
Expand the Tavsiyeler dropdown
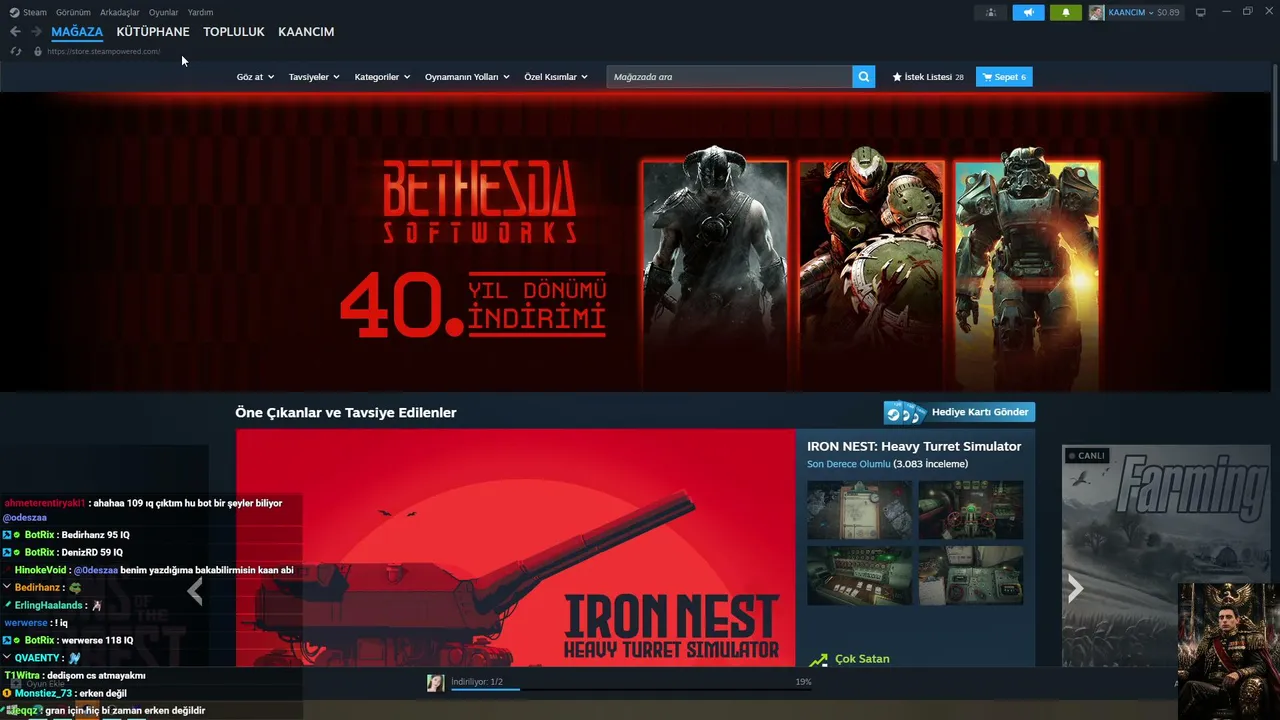(x=314, y=77)
